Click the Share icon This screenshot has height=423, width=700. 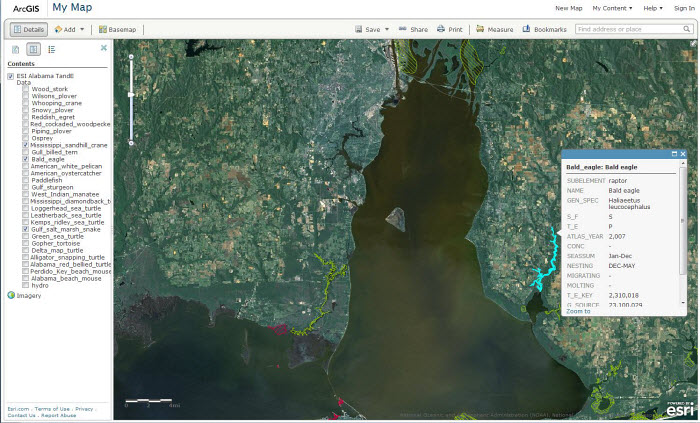403,29
